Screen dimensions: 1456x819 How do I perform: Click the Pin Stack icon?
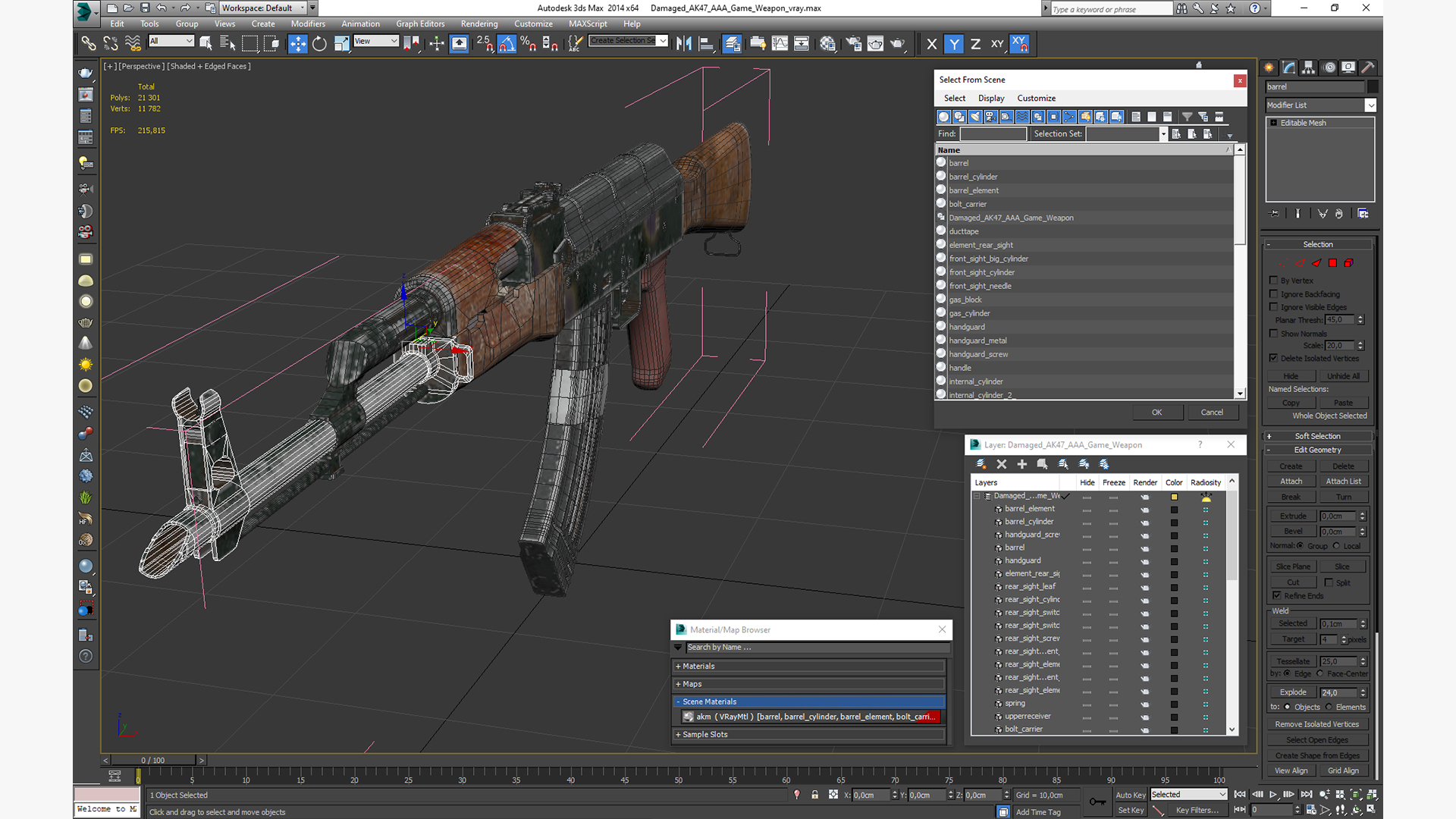point(1274,214)
